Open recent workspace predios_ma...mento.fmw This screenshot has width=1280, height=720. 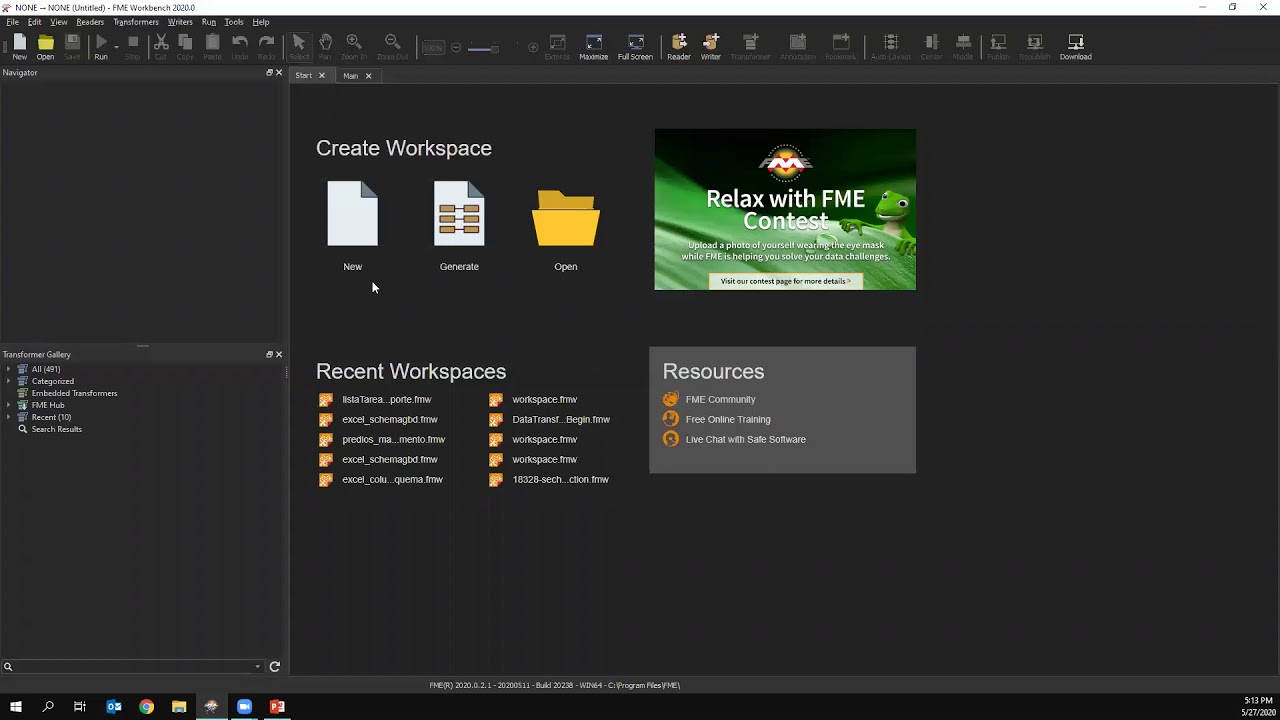click(393, 440)
